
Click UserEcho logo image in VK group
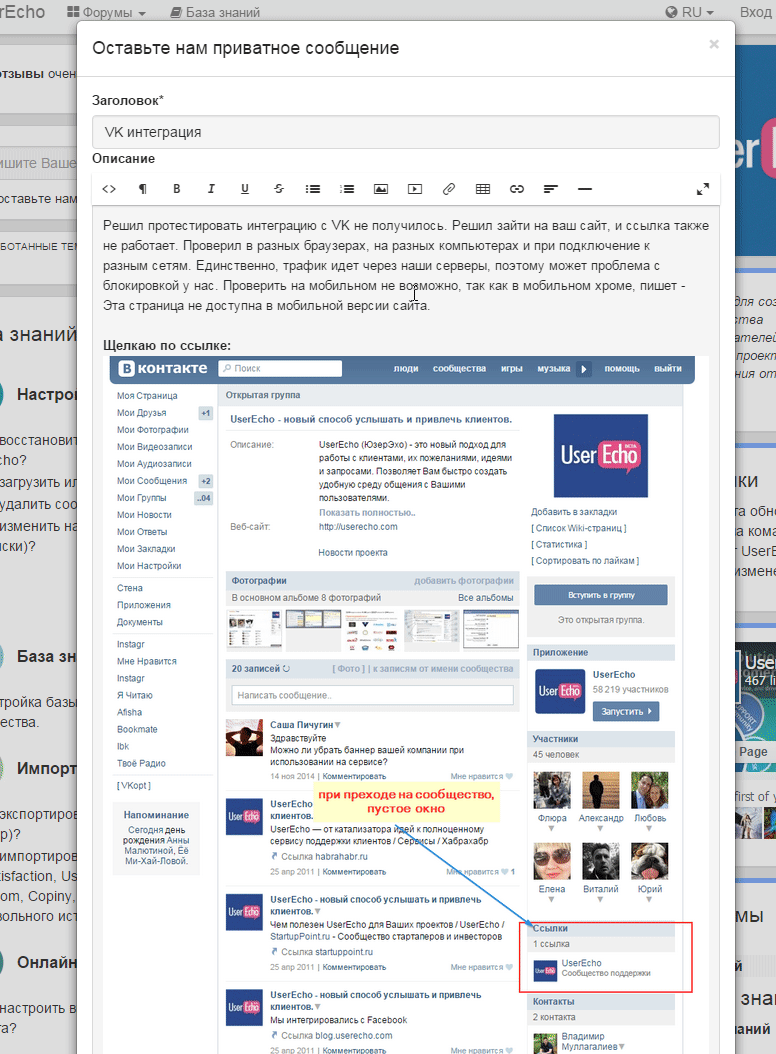(x=600, y=456)
